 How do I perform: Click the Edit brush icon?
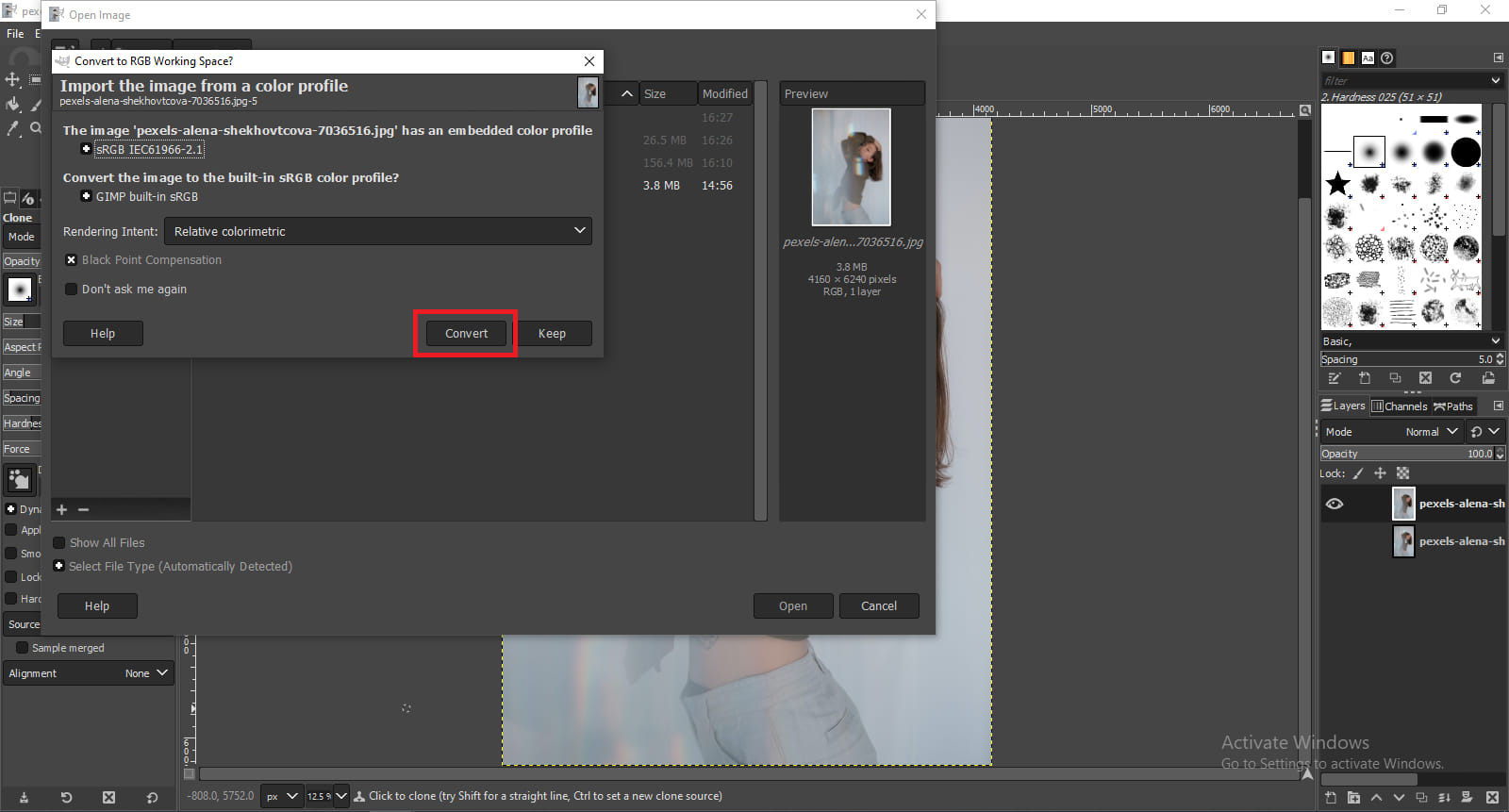click(x=1335, y=378)
